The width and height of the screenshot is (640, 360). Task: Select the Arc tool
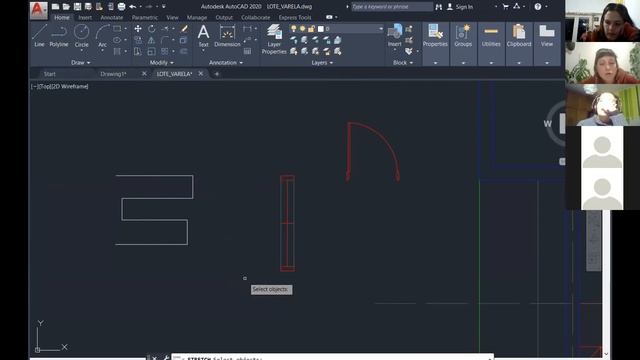click(102, 36)
